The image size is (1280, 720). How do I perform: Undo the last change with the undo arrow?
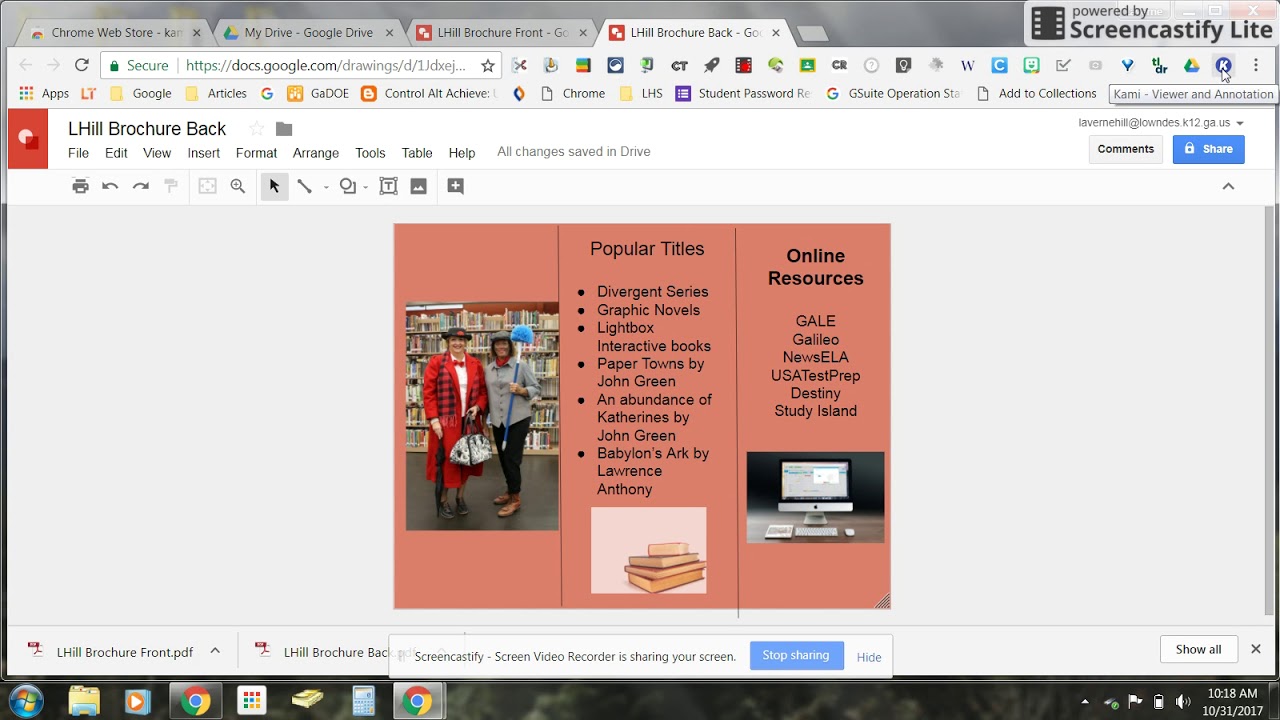[110, 186]
